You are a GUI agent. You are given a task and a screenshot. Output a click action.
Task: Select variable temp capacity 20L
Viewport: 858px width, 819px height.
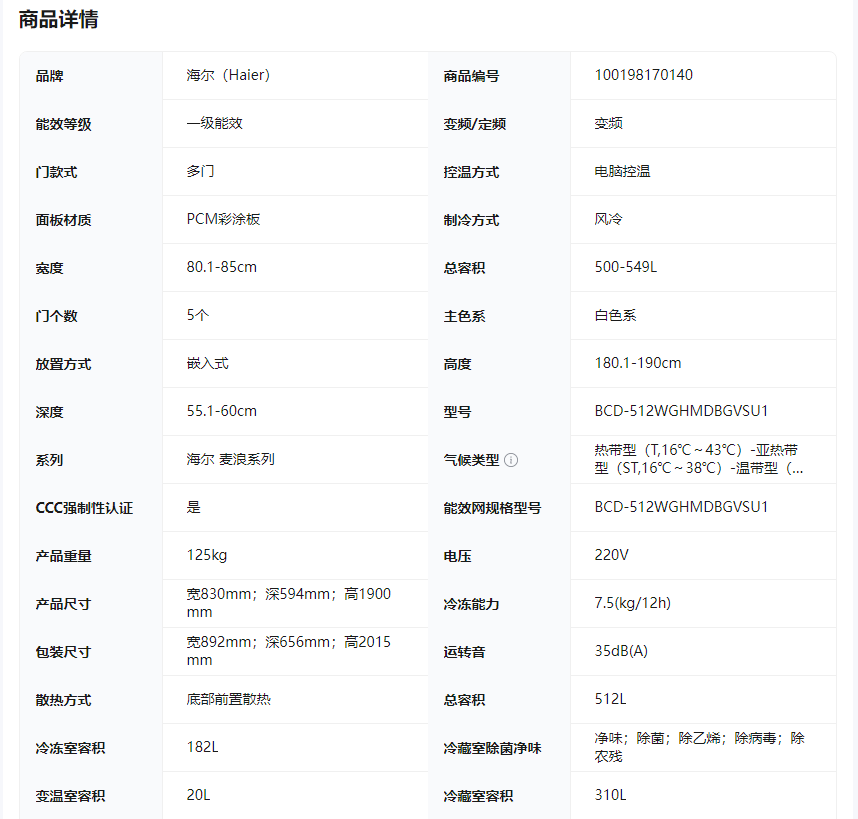[x=198, y=795]
